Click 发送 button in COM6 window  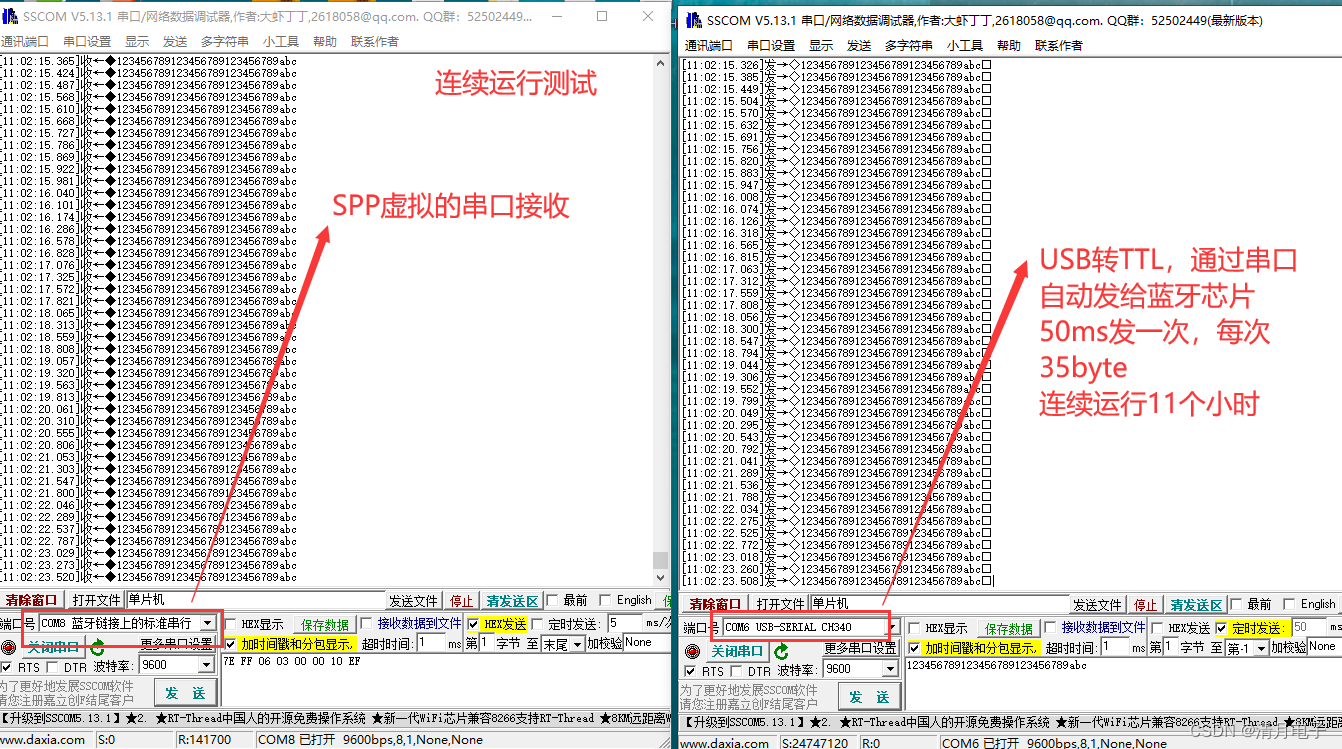pos(870,695)
